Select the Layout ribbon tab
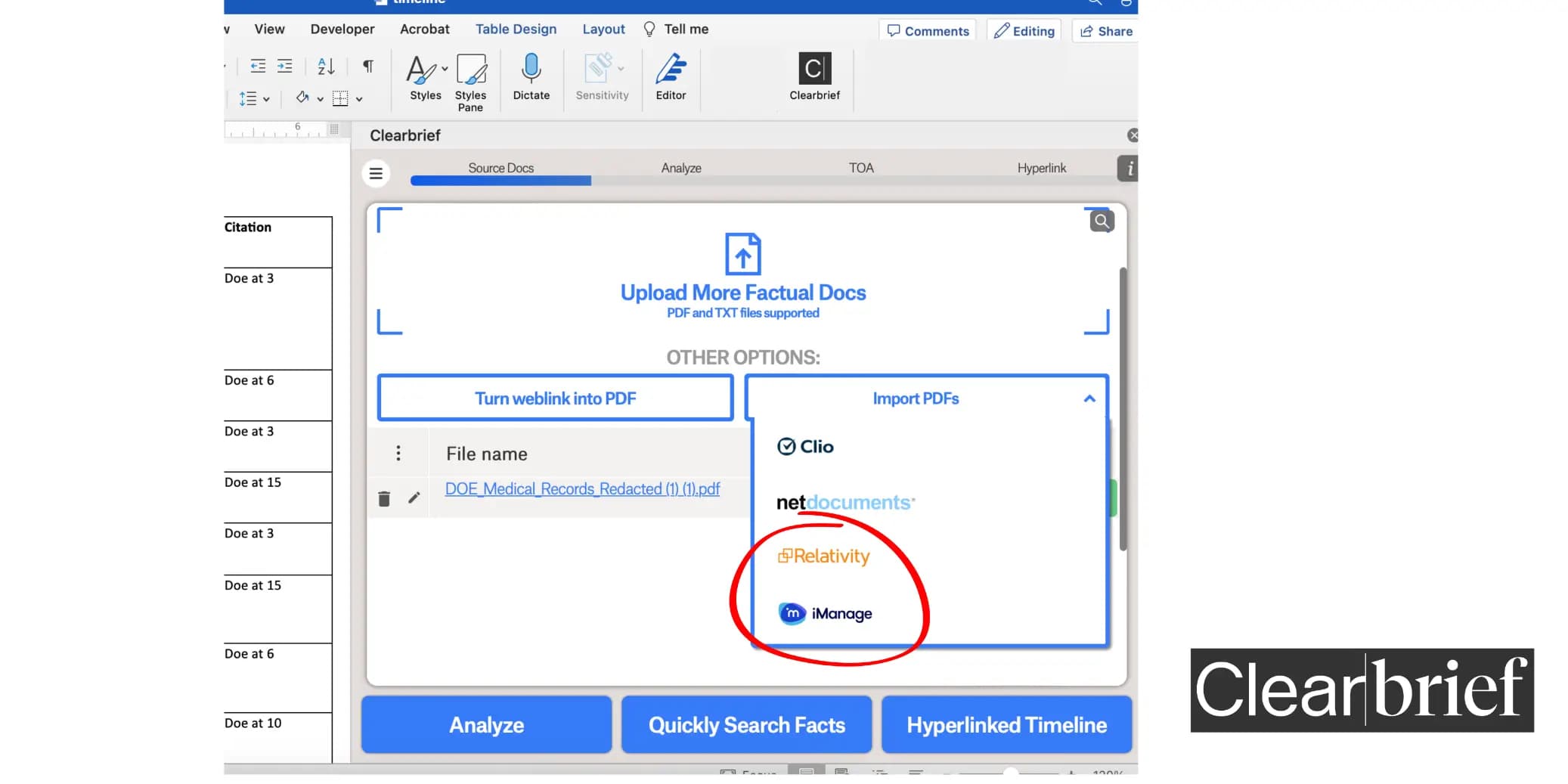Screen dimensions: 1568x784 (x=603, y=29)
